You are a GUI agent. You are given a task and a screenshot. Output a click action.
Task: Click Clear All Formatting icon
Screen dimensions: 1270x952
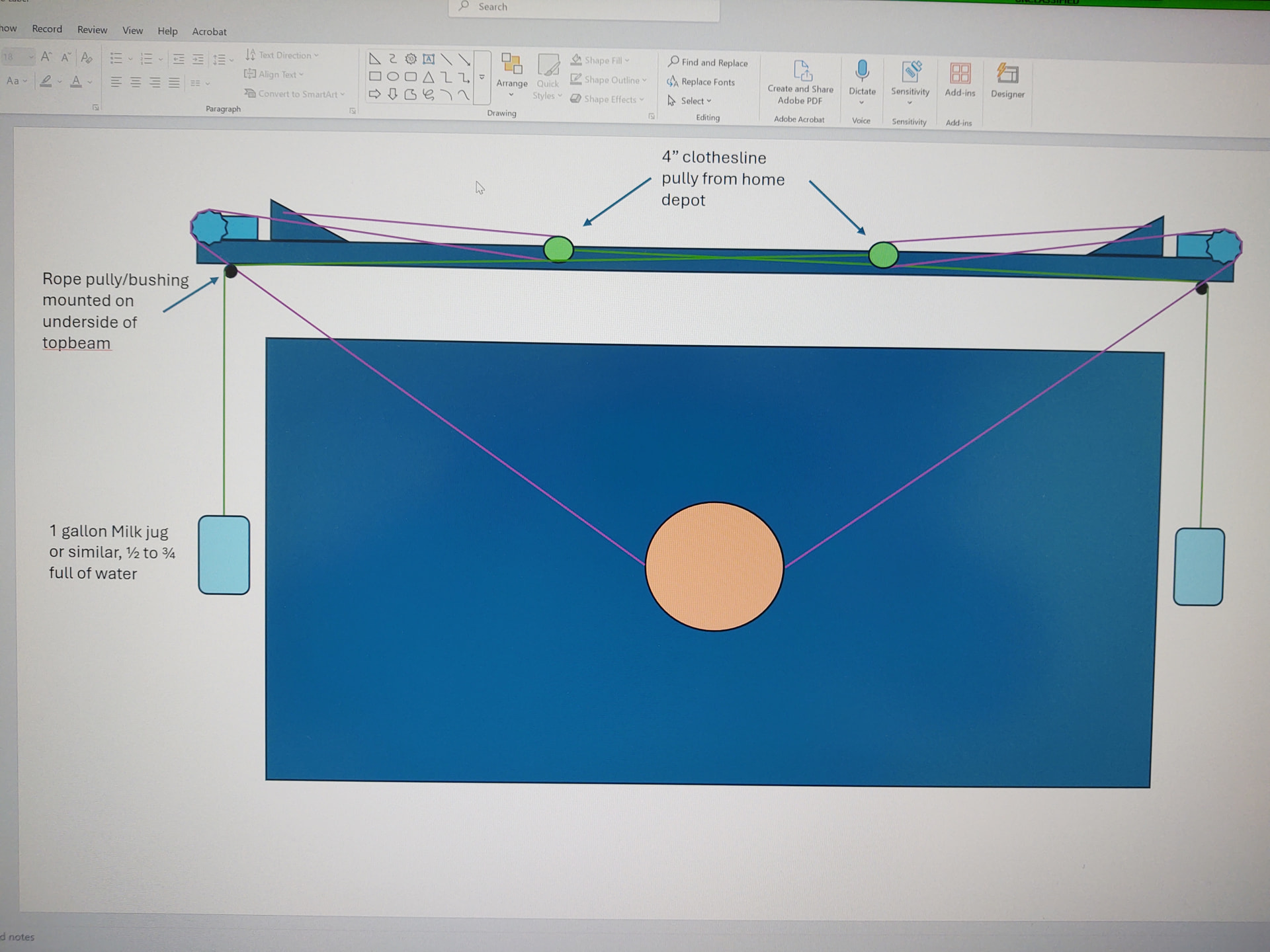[87, 58]
